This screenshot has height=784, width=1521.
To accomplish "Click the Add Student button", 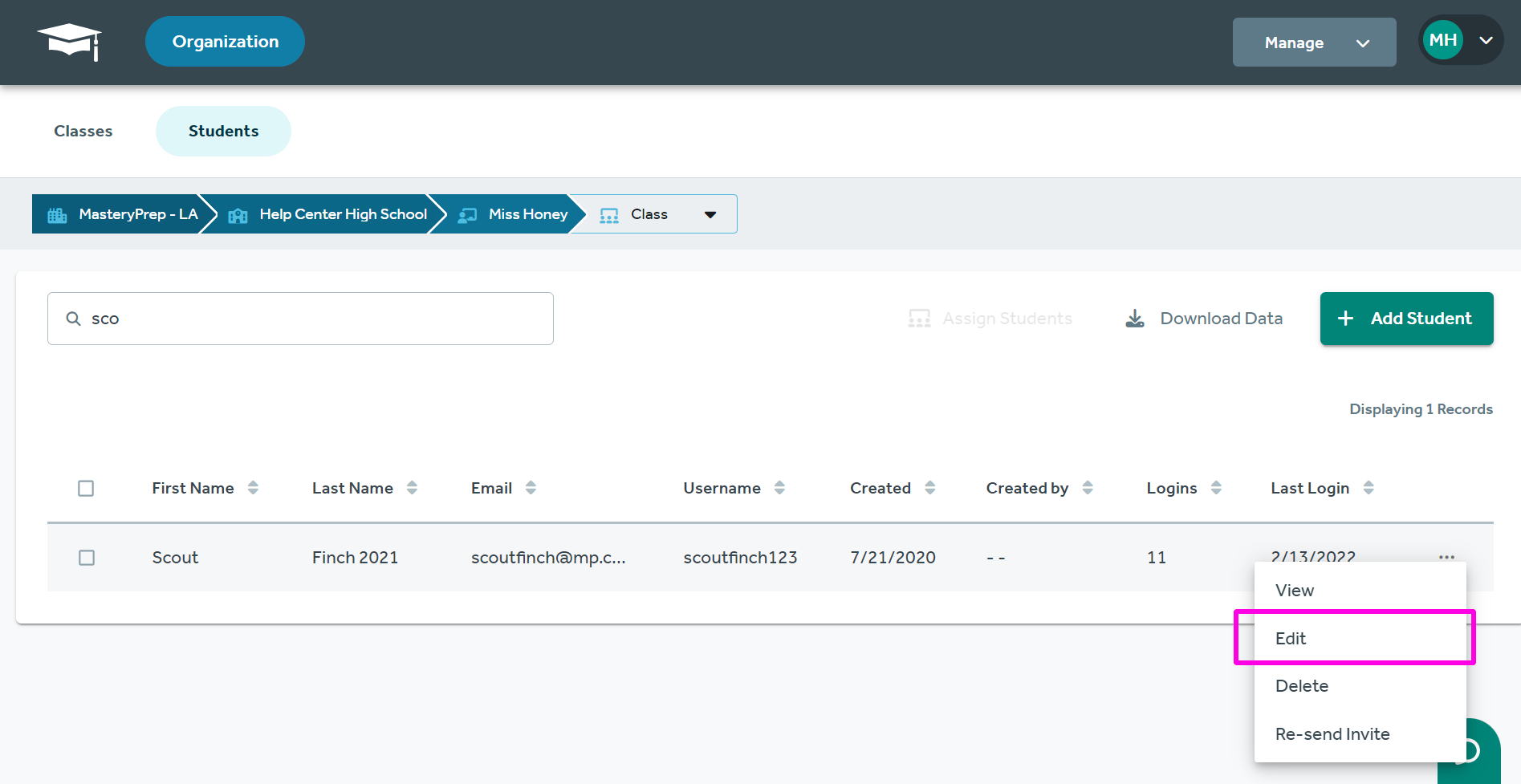I will click(x=1406, y=318).
